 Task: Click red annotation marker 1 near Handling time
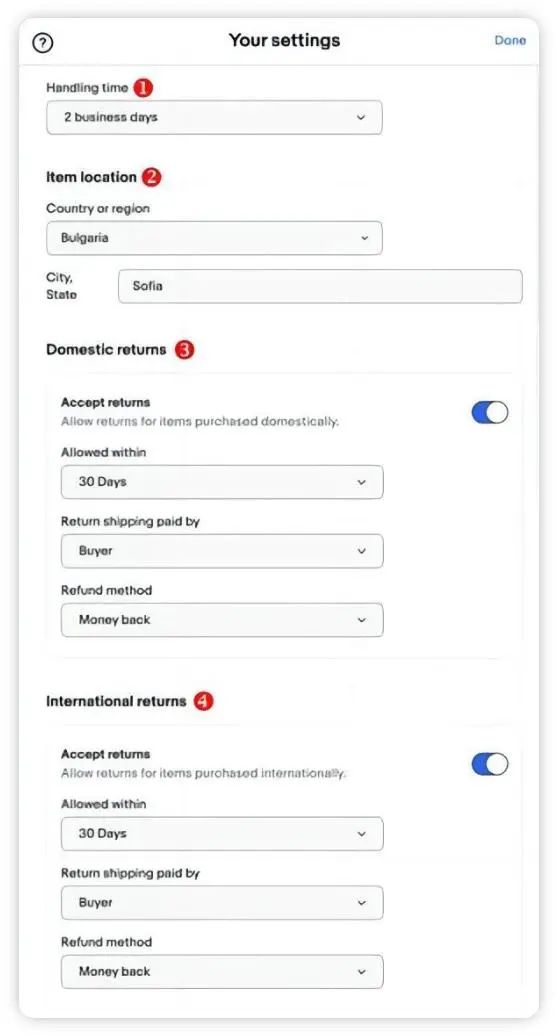(143, 87)
